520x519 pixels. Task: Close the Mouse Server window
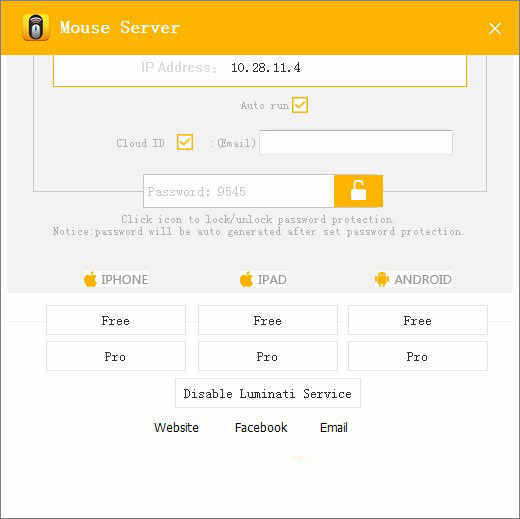pyautogui.click(x=495, y=29)
